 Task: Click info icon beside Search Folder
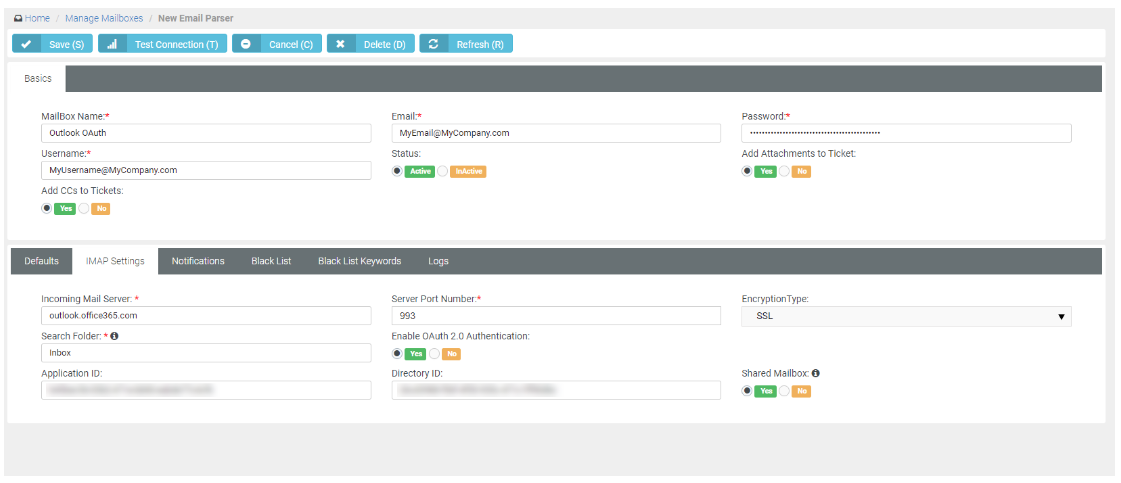coord(114,336)
